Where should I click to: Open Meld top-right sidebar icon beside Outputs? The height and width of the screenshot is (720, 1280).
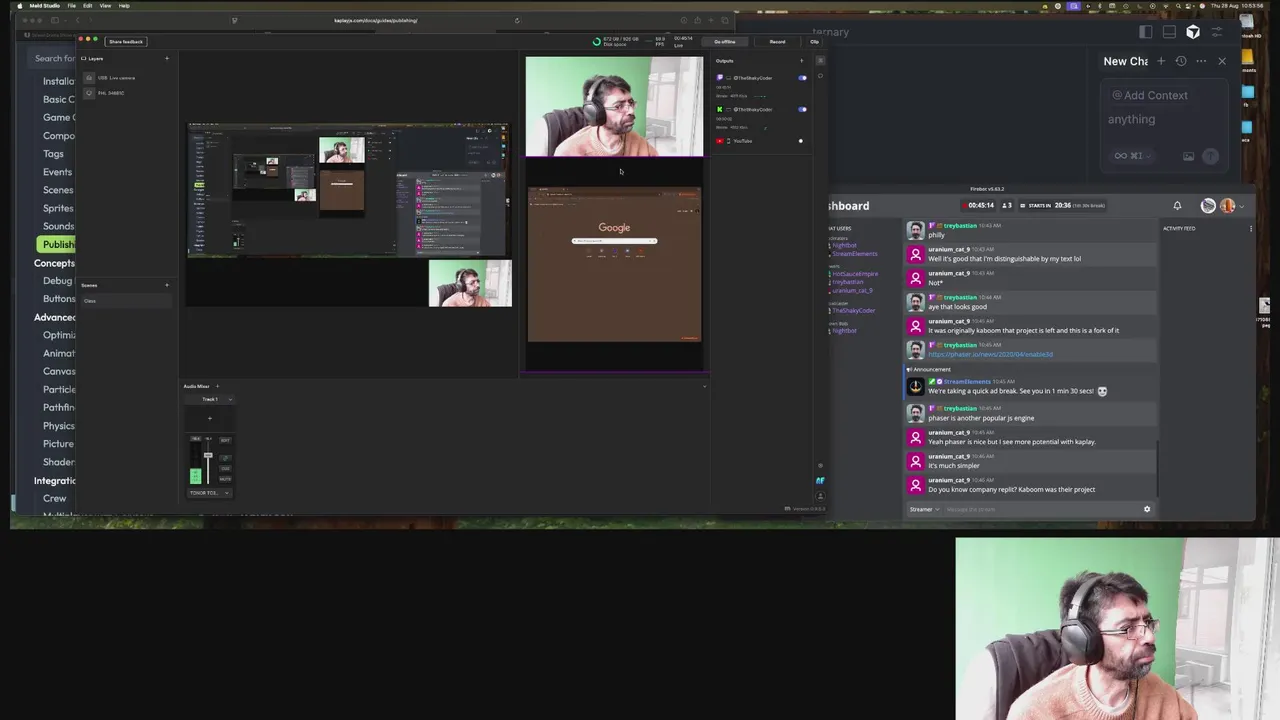[820, 60]
